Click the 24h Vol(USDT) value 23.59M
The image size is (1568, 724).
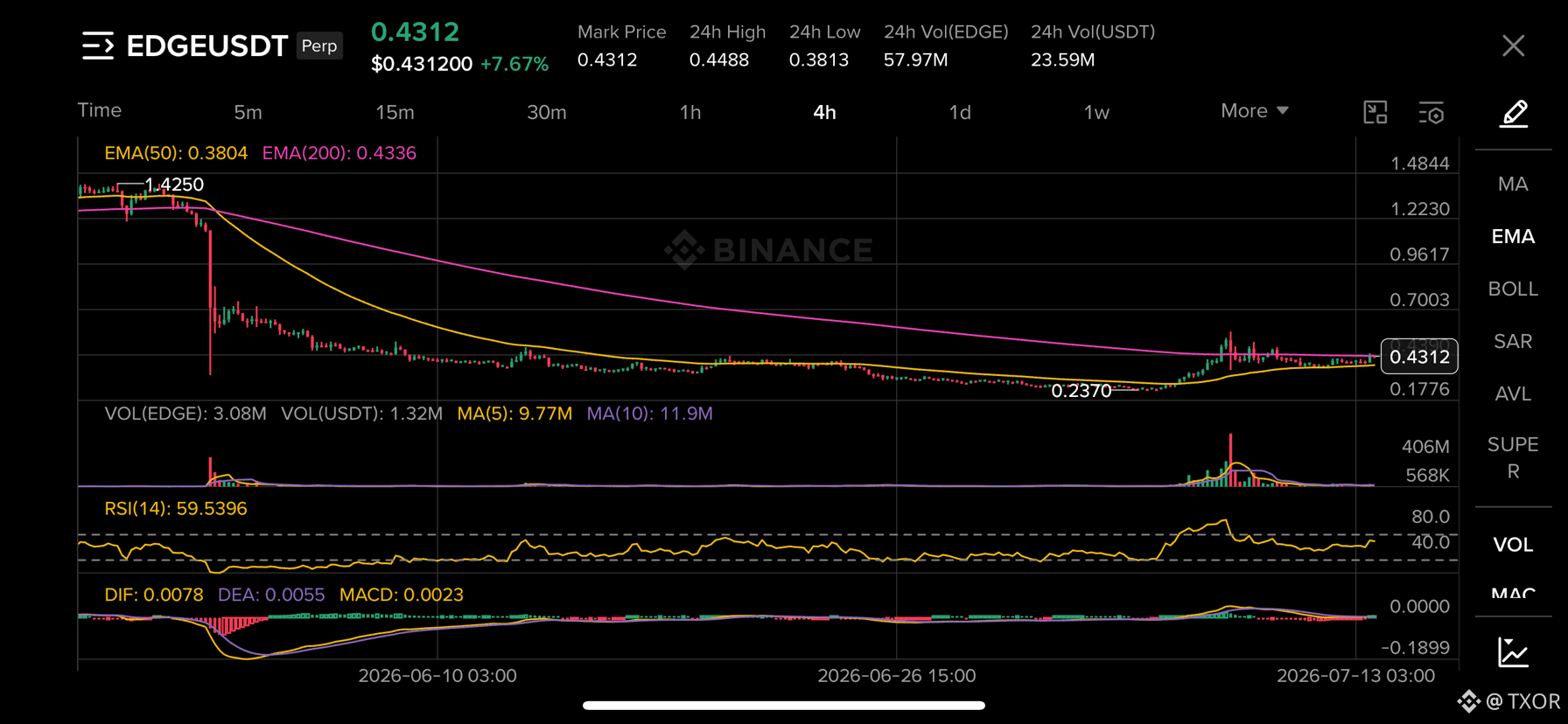(1062, 60)
